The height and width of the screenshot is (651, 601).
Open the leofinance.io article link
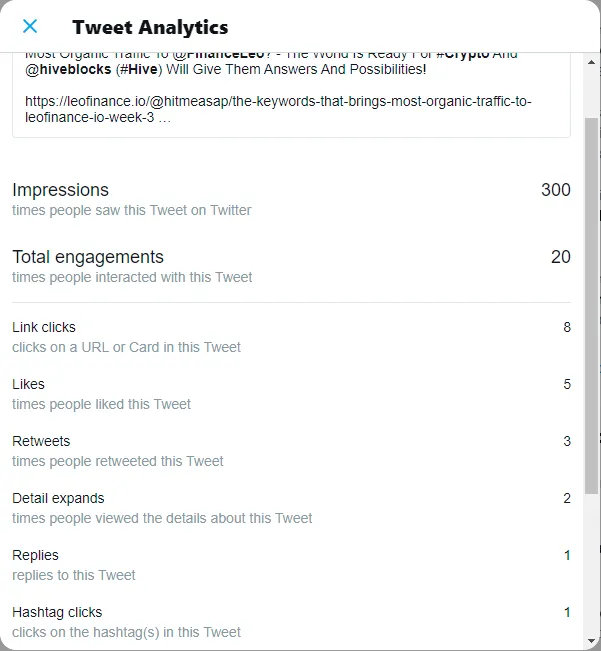278,109
